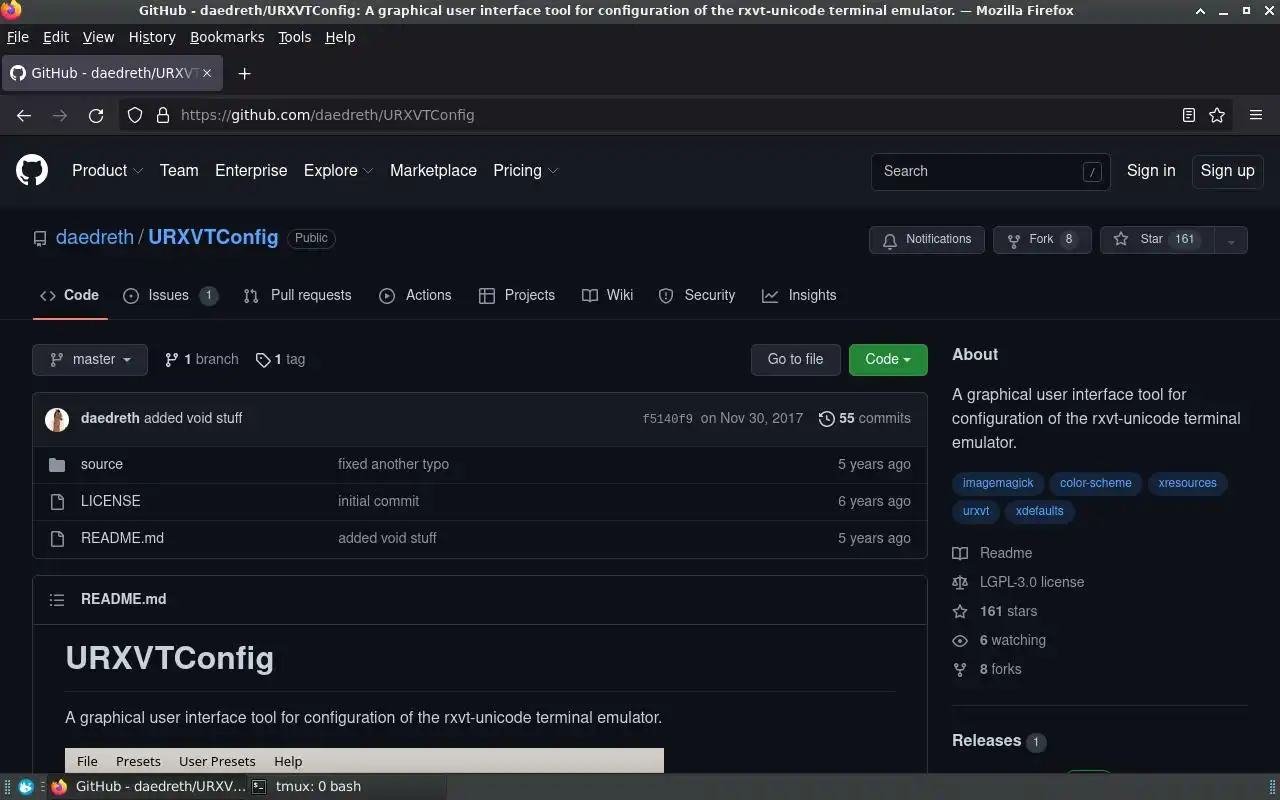Click the xresources topic tag
The height and width of the screenshot is (800, 1280).
pyautogui.click(x=1187, y=483)
